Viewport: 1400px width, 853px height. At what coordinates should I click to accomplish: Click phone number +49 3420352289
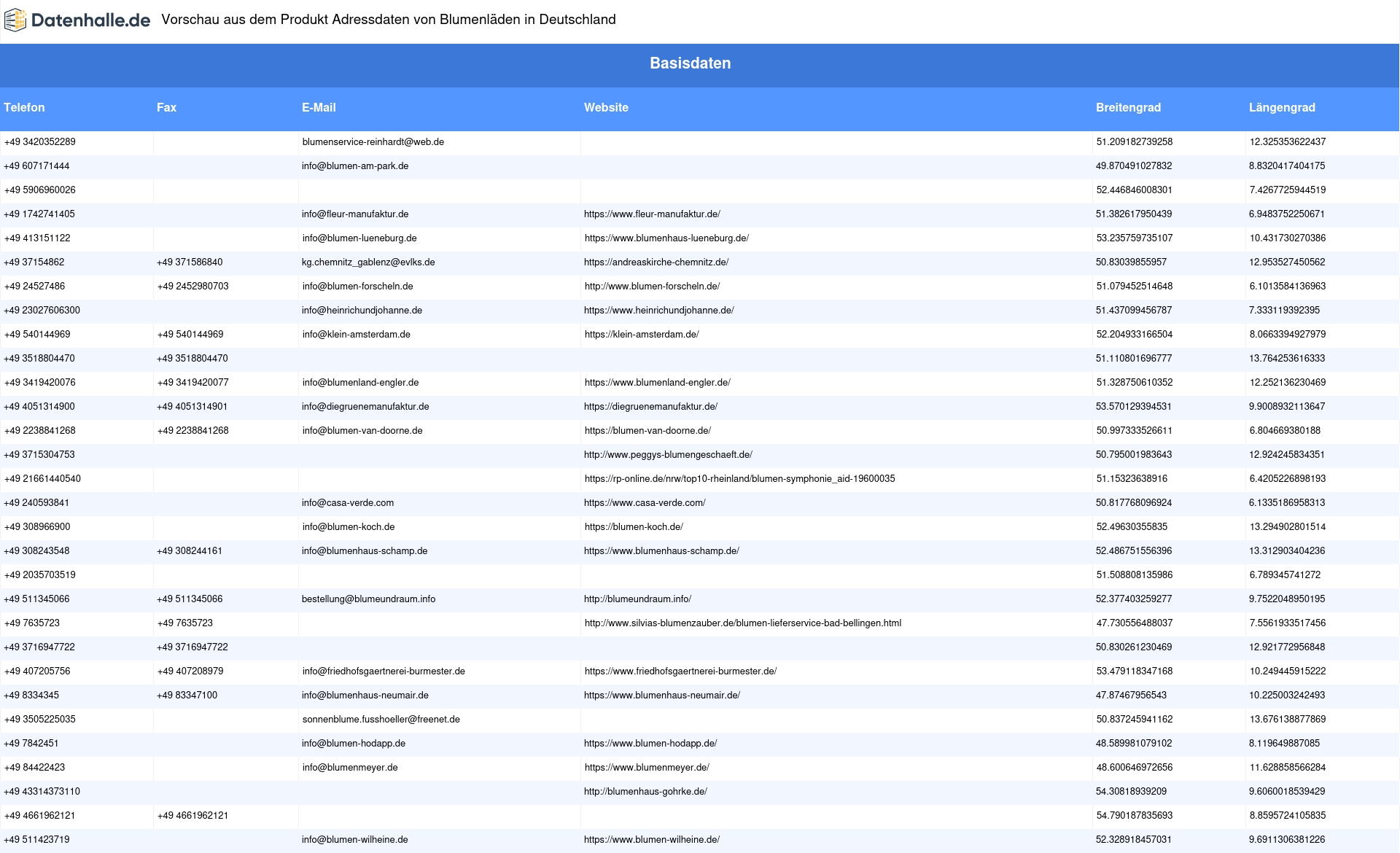click(40, 142)
